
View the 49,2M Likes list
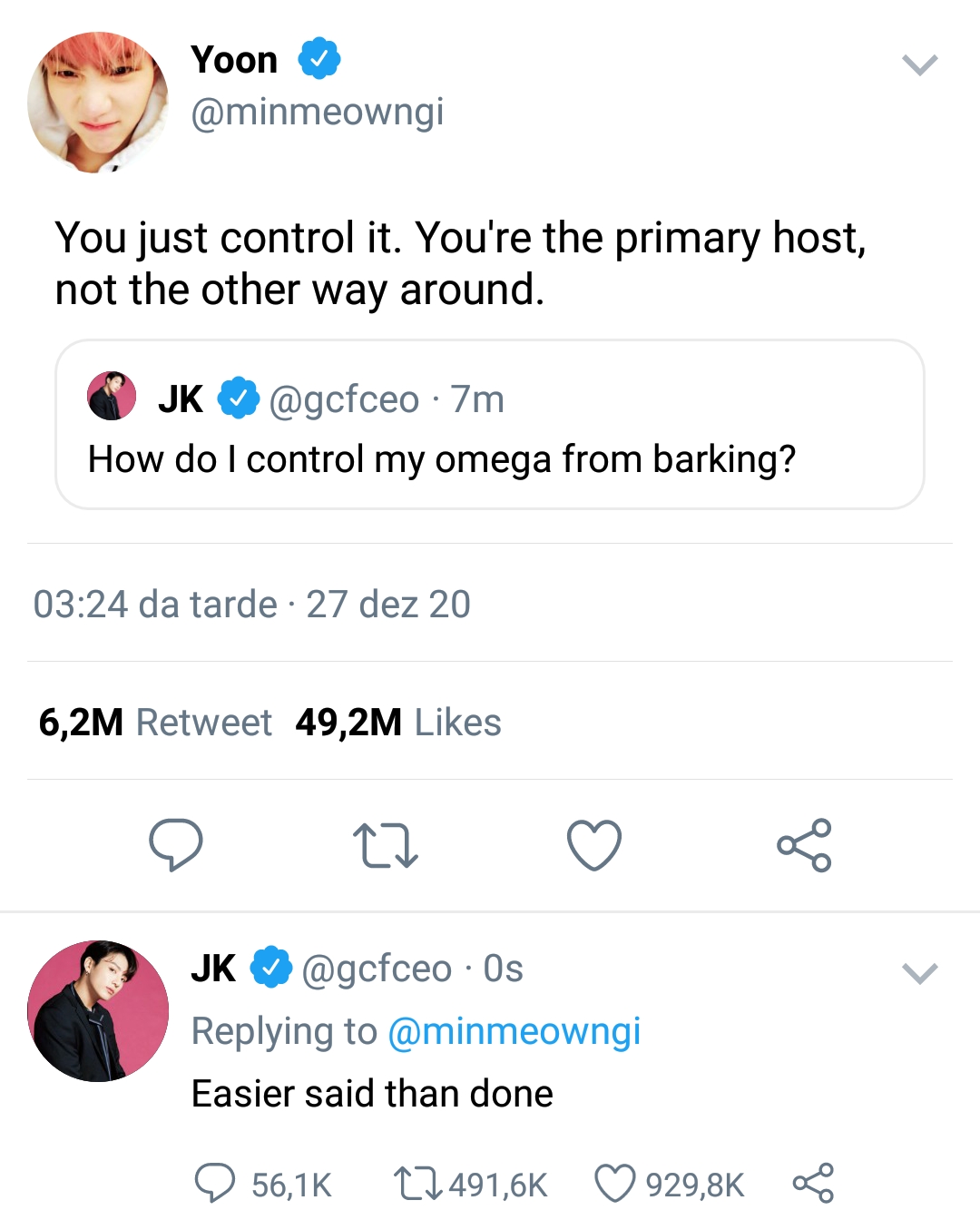[398, 723]
